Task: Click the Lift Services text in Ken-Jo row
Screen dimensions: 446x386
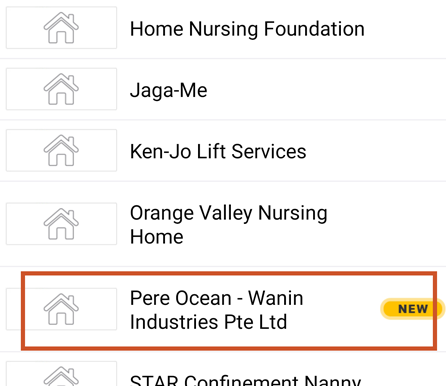Action: pos(251,152)
